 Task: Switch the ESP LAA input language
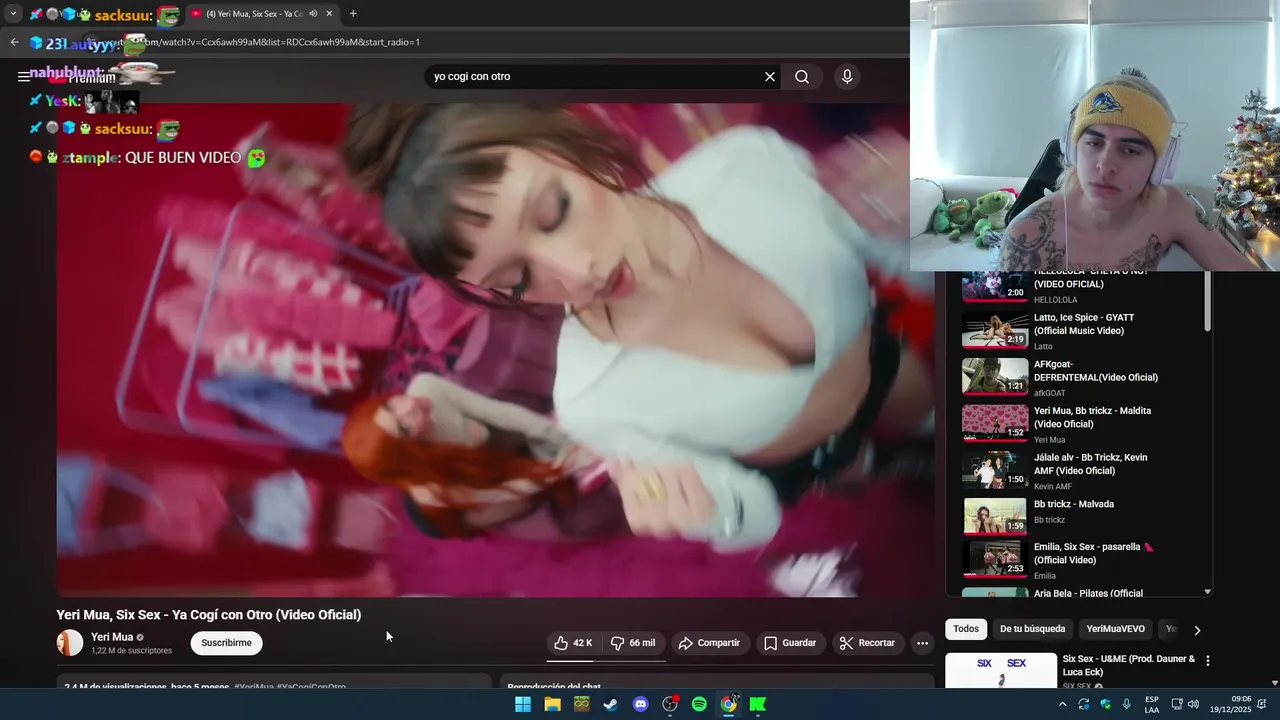tap(1152, 704)
